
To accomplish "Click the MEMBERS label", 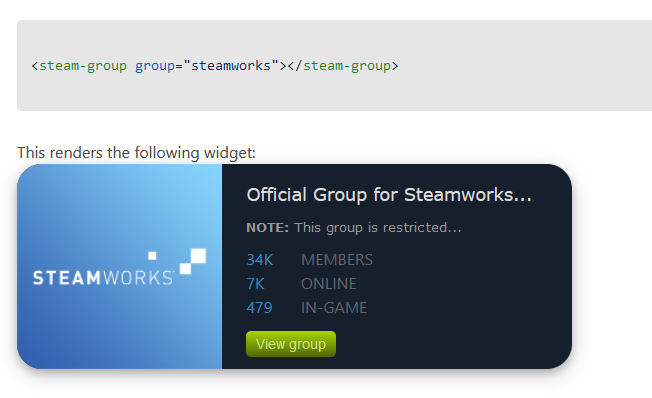I will tap(337, 260).
